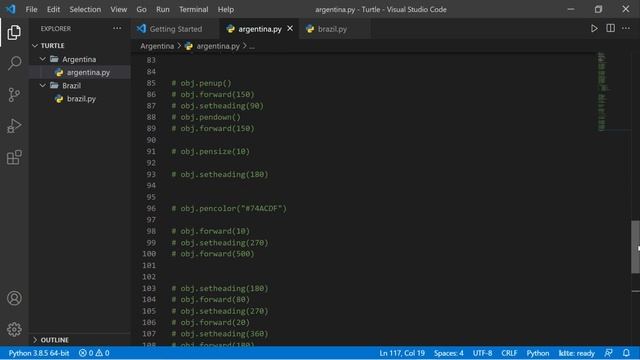640x360 pixels.
Task: Click argentina.py in the breadcrumb path
Action: tap(218, 46)
